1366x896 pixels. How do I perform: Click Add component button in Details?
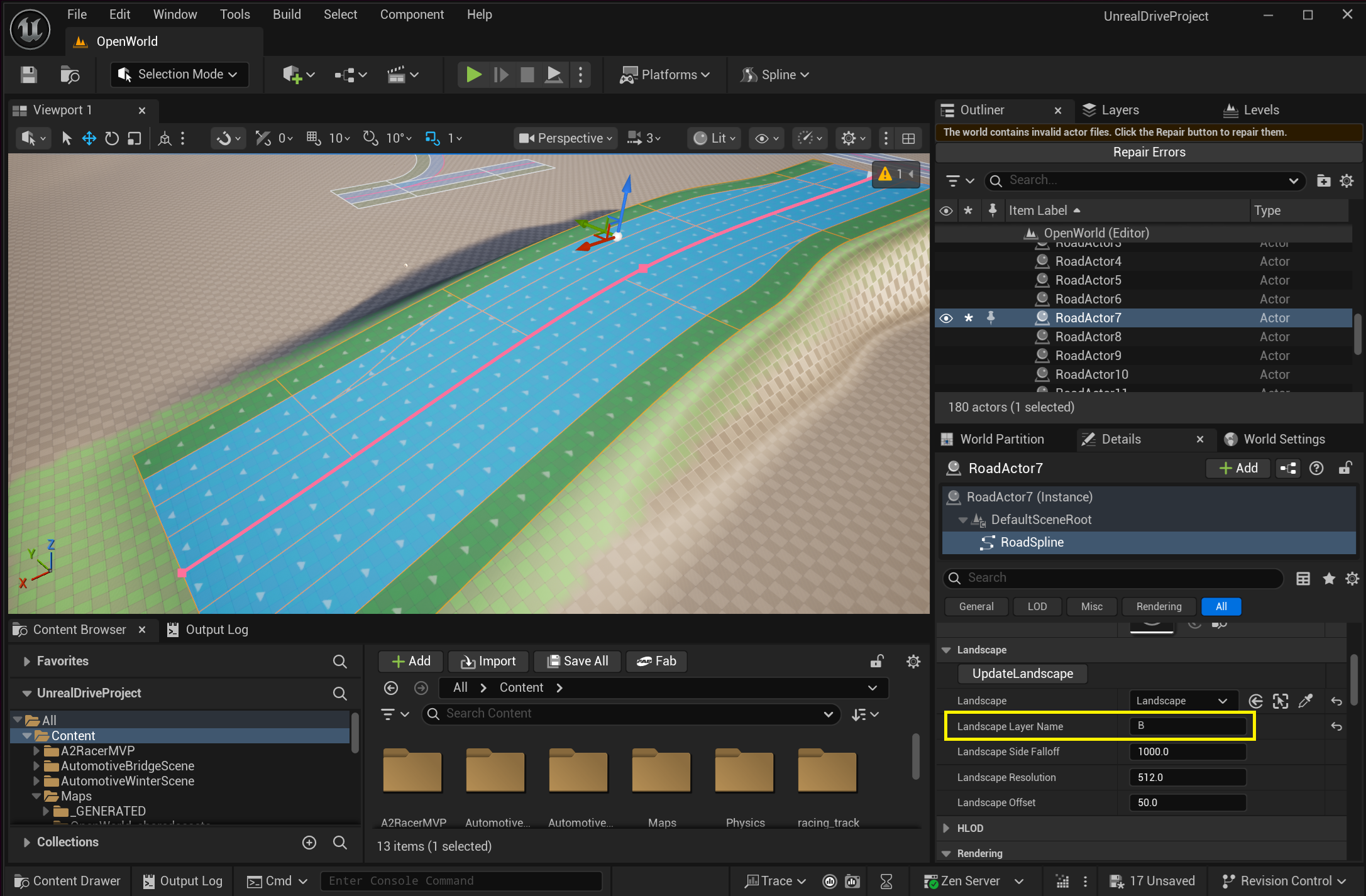point(1238,468)
